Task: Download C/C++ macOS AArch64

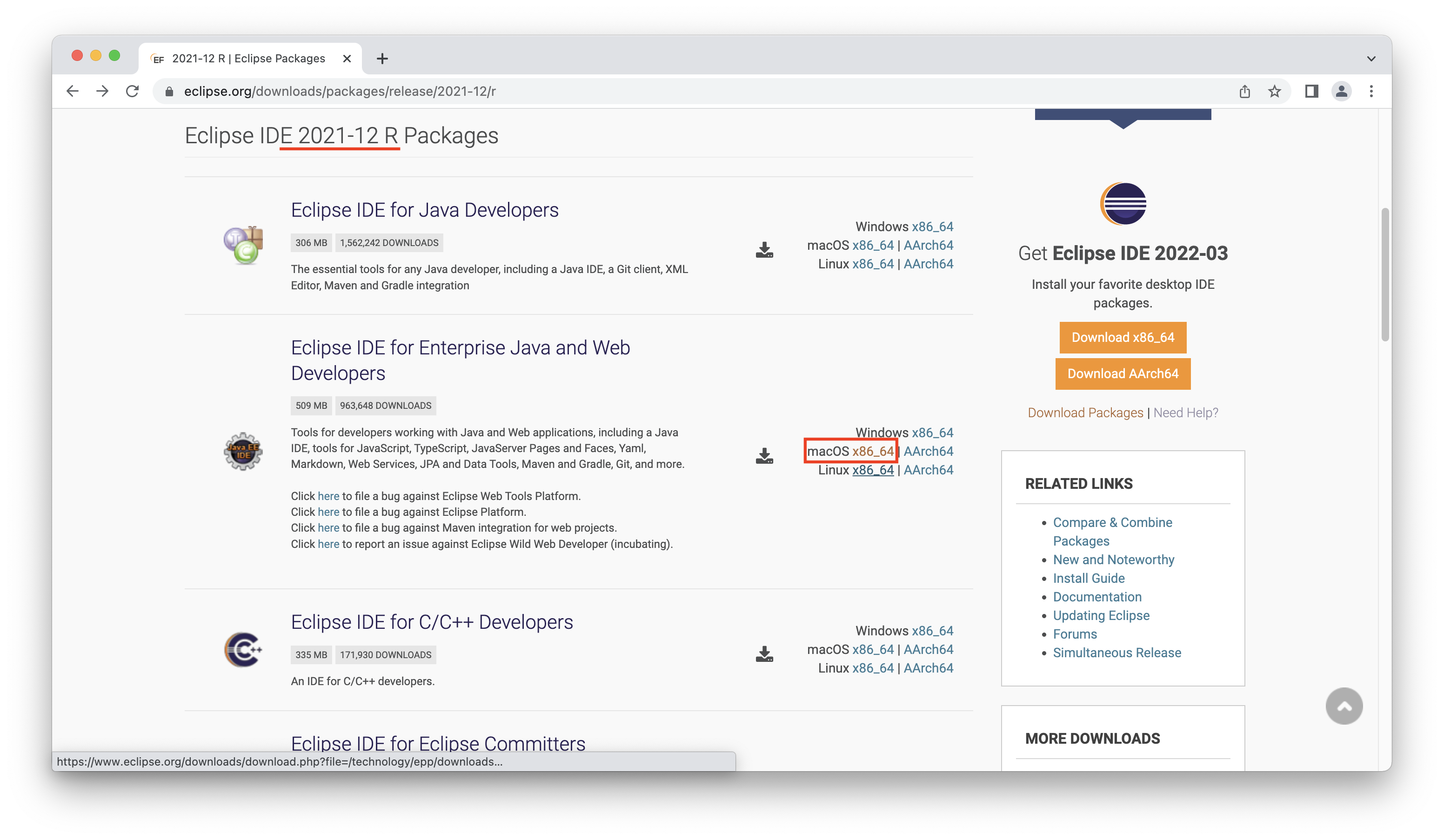Action: [928, 649]
